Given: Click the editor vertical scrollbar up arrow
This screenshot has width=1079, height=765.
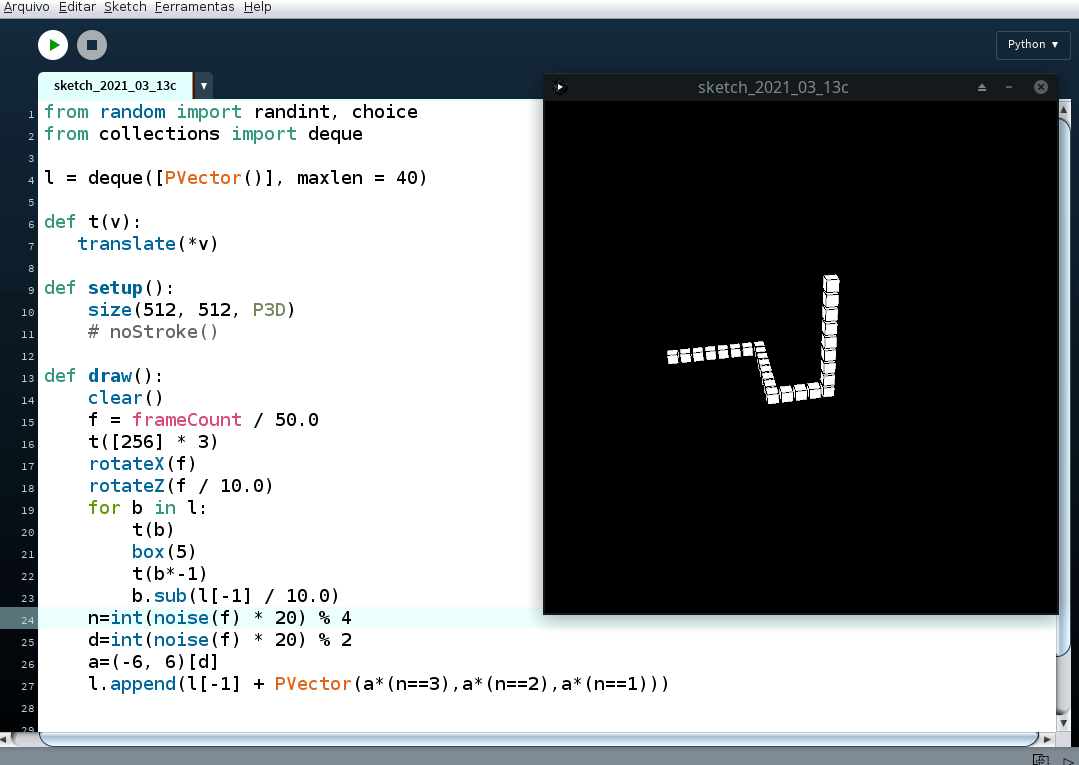Looking at the screenshot, I should point(1064,109).
